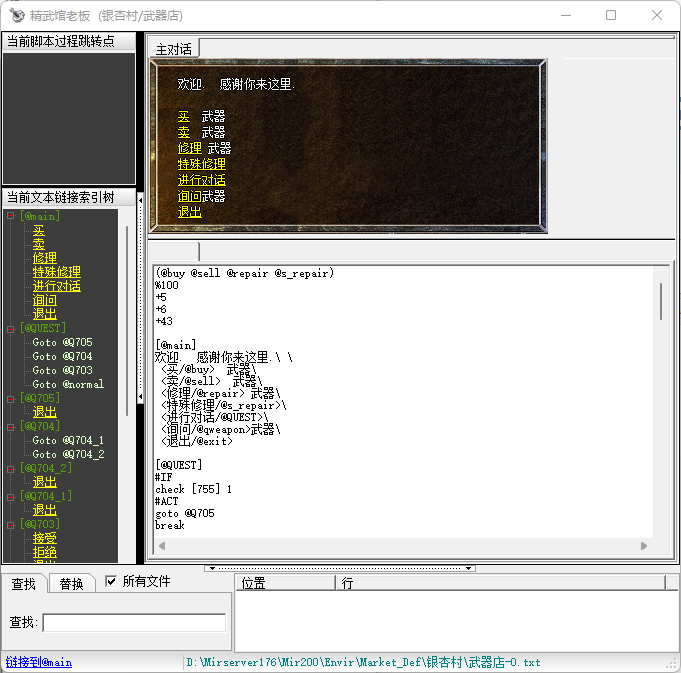The height and width of the screenshot is (673, 681).
Task: Select 买 under [@main] in tree
Action: click(x=39, y=230)
